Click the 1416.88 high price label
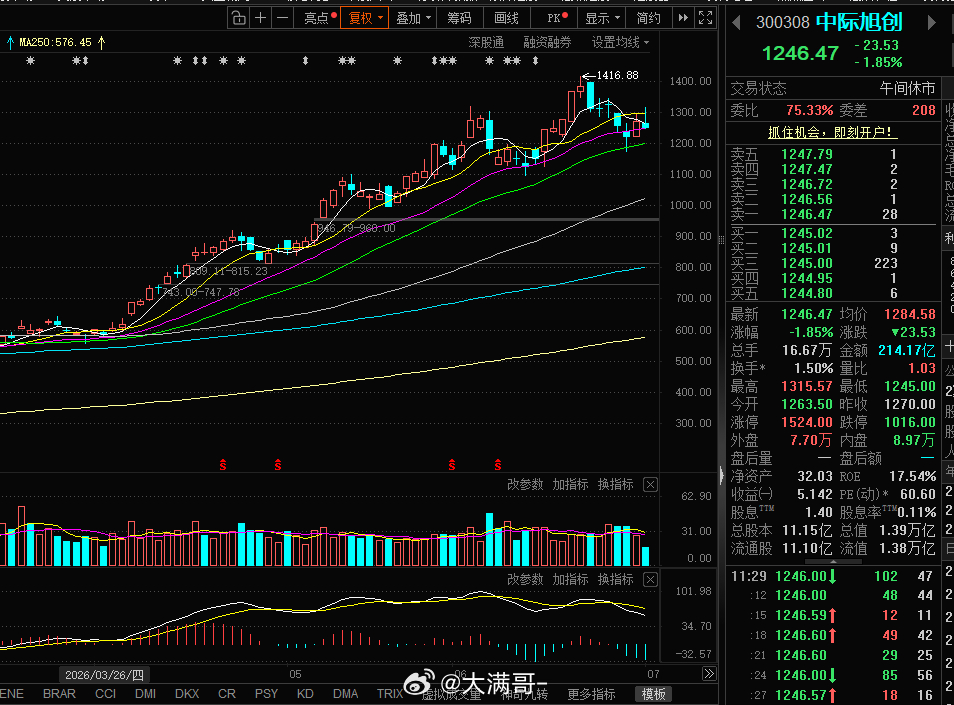This screenshot has height=705, width=954. [x=618, y=75]
